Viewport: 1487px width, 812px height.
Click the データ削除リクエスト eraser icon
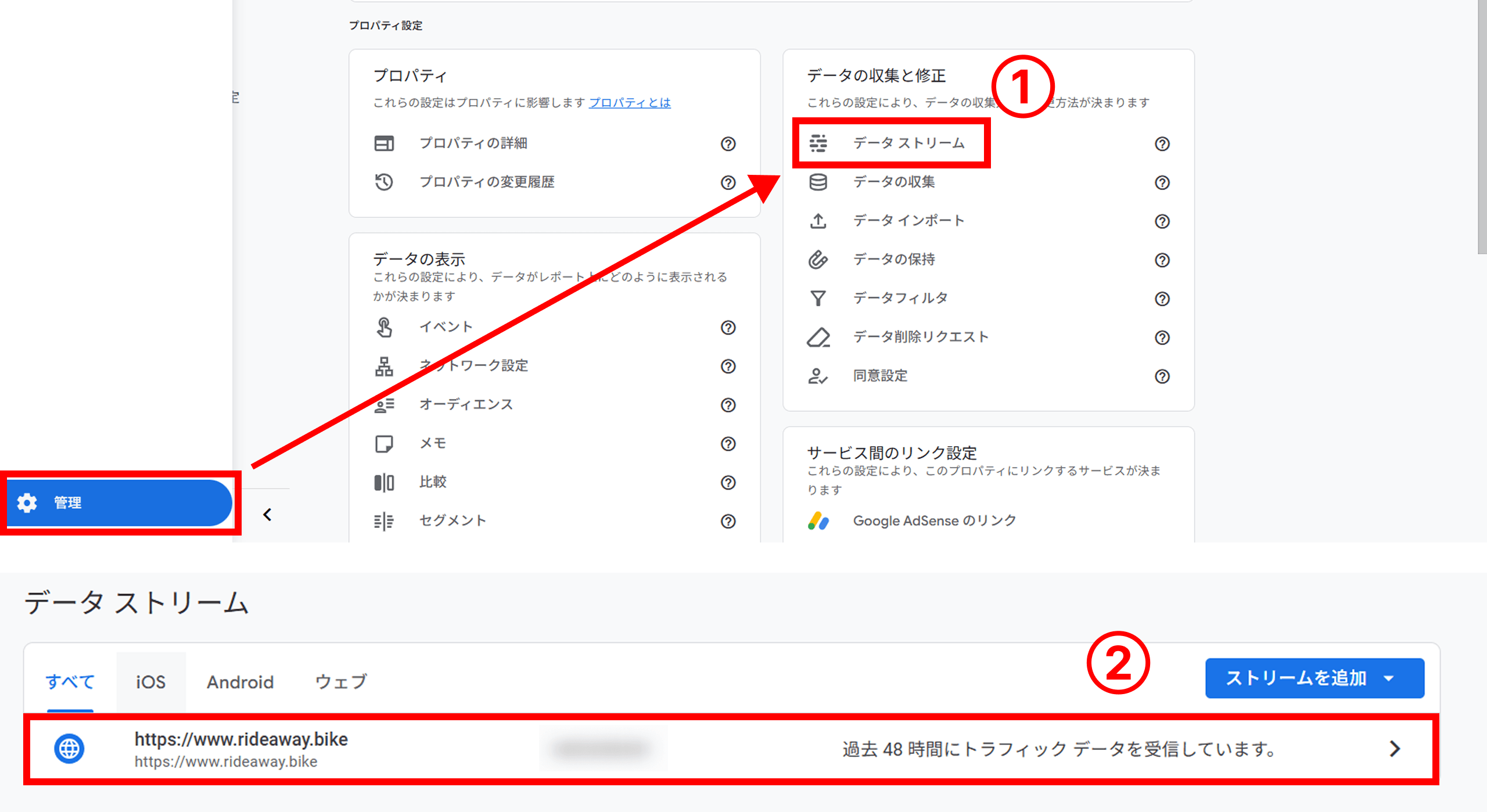click(818, 337)
